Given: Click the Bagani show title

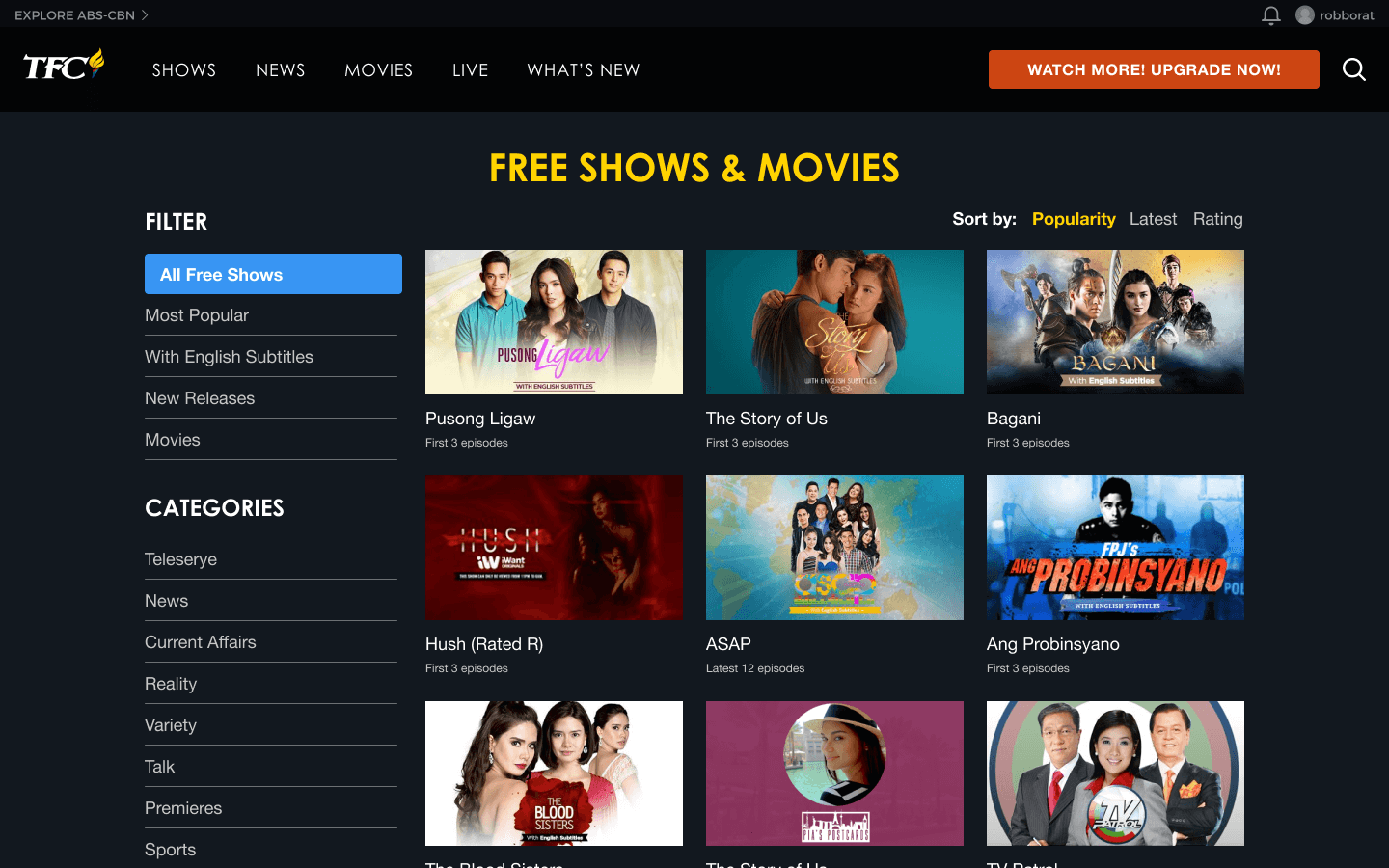Looking at the screenshot, I should [1013, 419].
